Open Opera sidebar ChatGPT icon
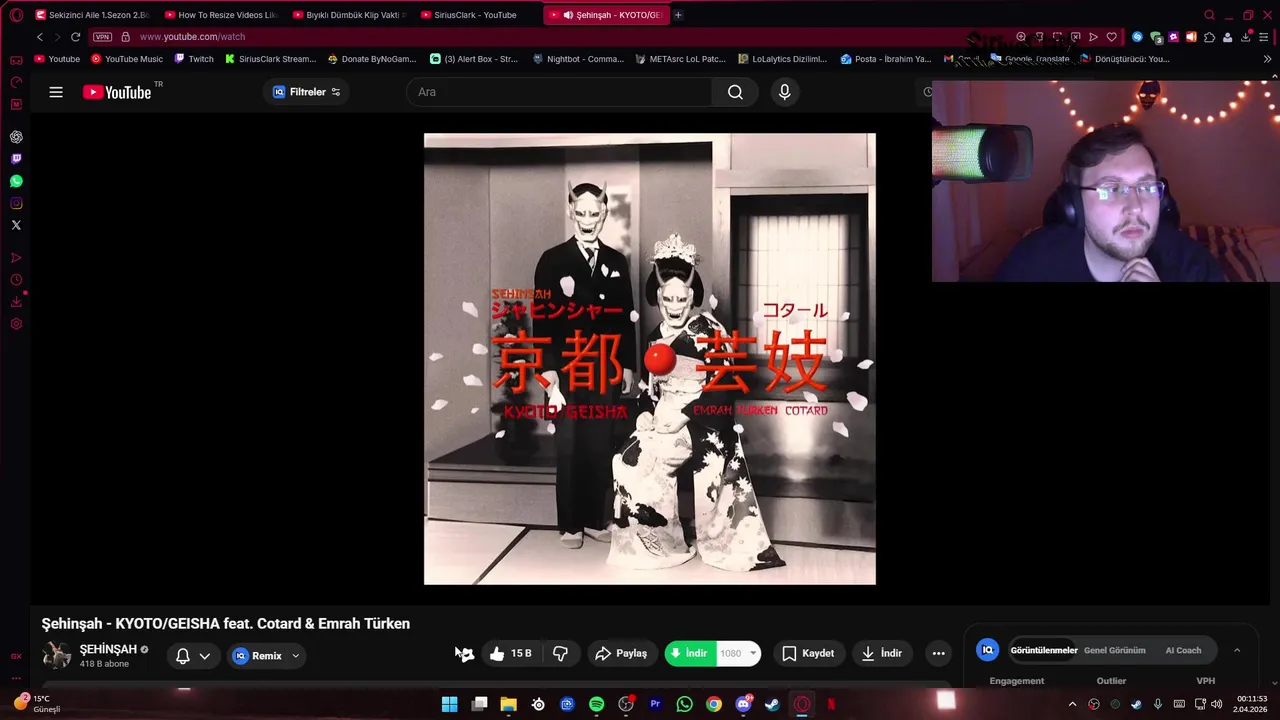 16,137
